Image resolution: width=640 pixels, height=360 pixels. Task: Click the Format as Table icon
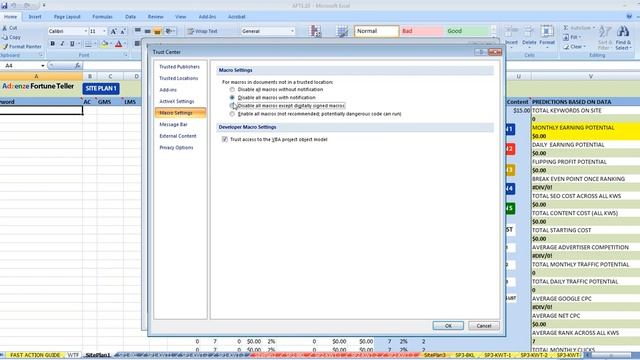pos(342,31)
